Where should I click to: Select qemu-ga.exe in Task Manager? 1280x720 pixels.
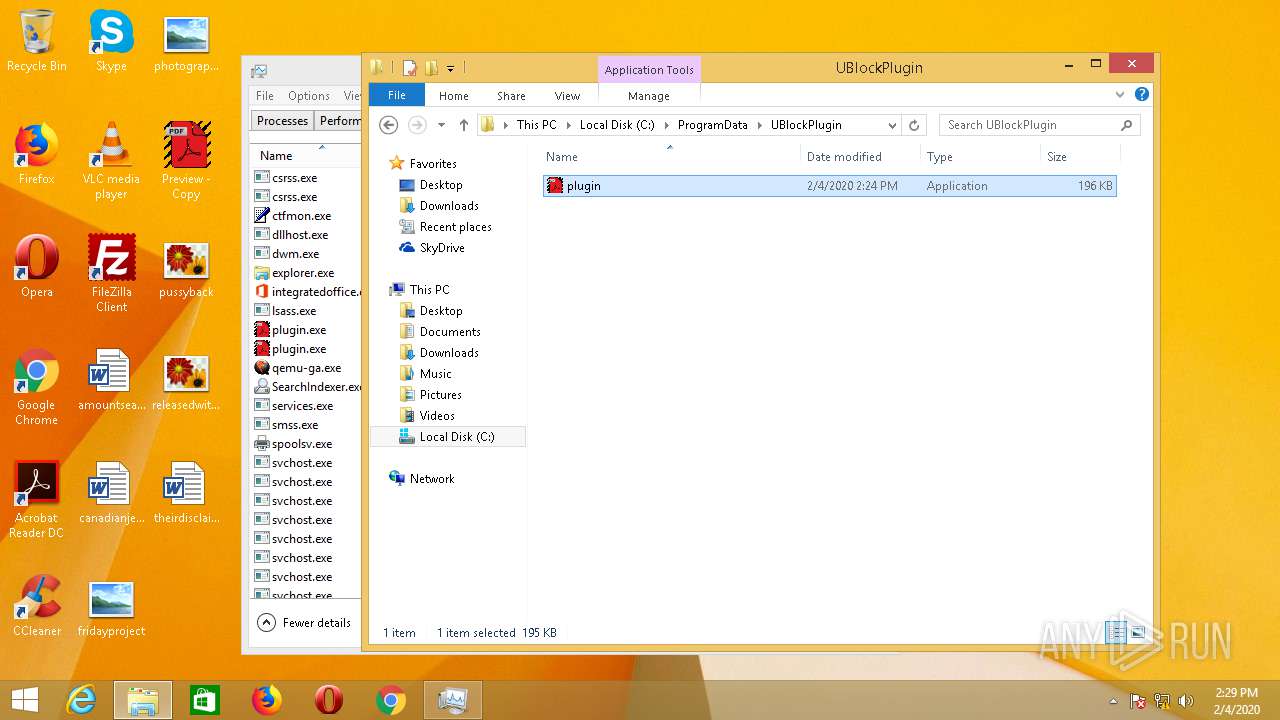coord(306,368)
